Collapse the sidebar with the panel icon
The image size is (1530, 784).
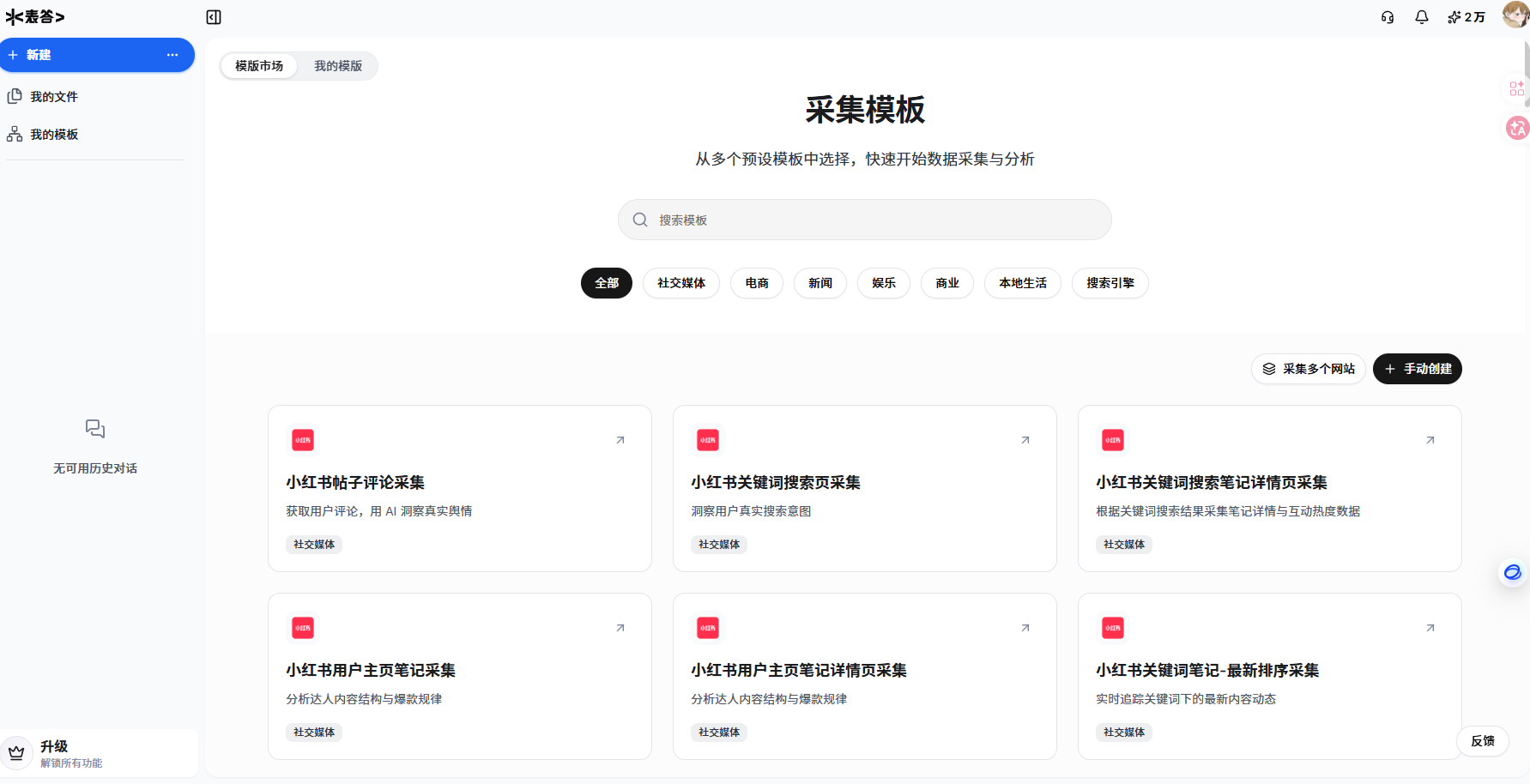click(x=214, y=16)
